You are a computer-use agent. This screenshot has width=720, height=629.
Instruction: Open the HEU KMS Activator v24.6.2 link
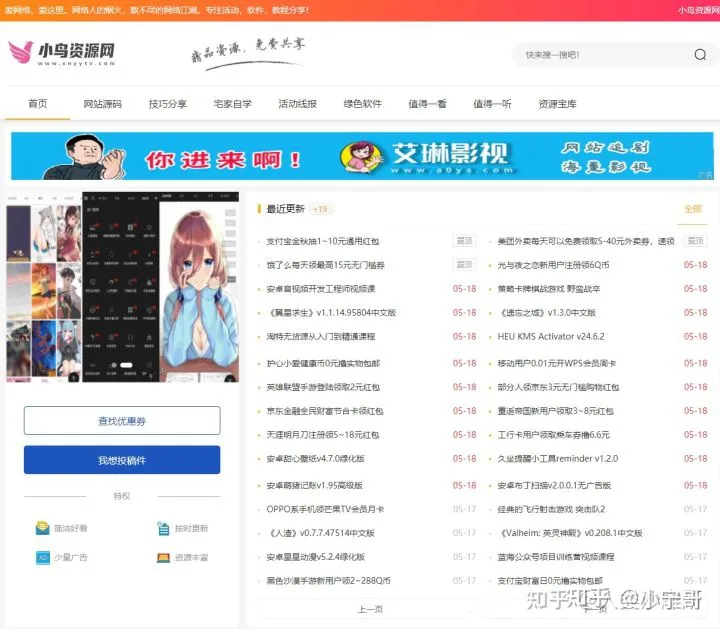point(551,337)
